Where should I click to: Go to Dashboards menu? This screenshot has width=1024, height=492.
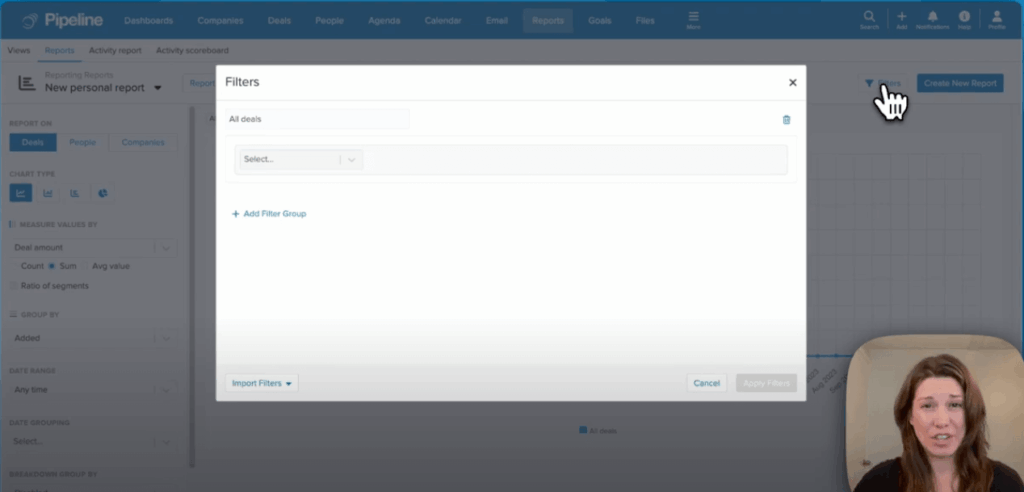148,21
